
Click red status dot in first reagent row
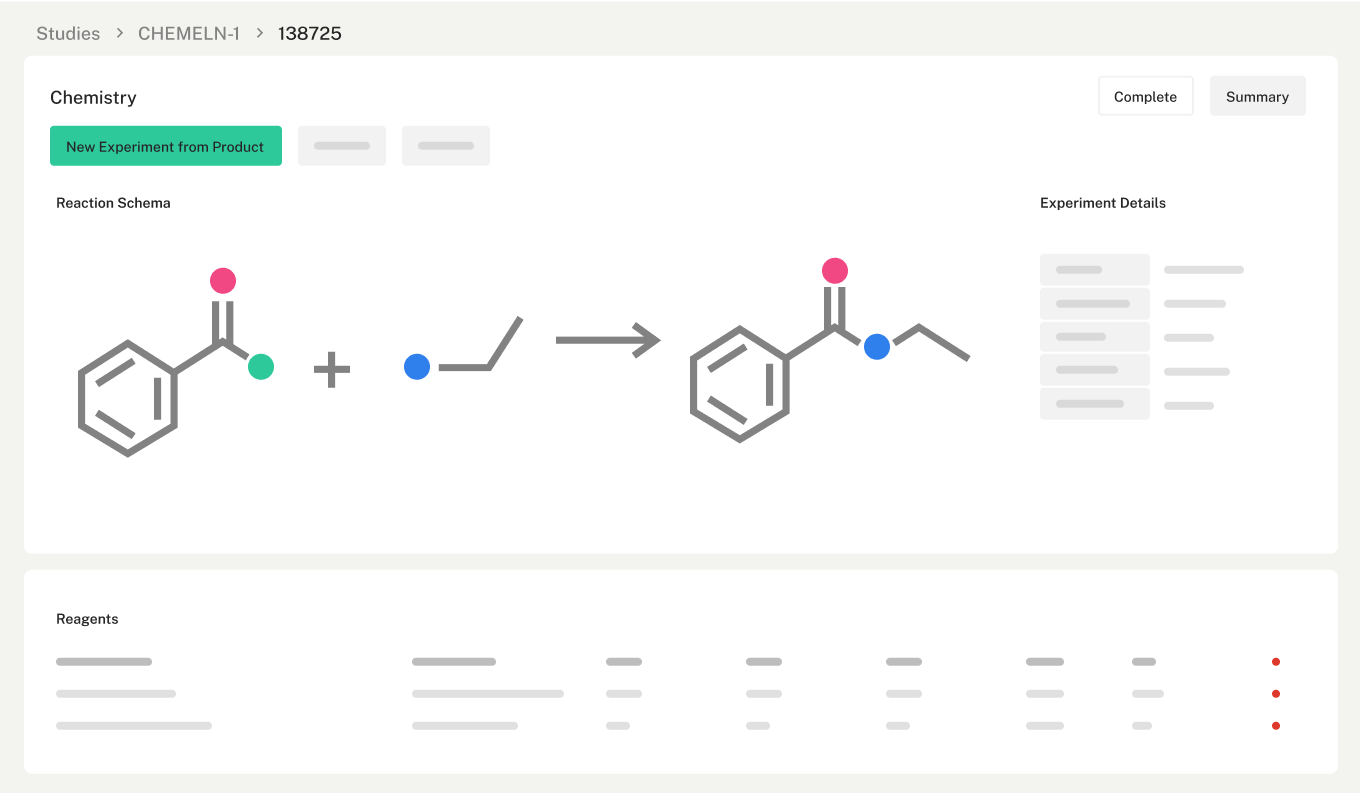coord(1276,662)
